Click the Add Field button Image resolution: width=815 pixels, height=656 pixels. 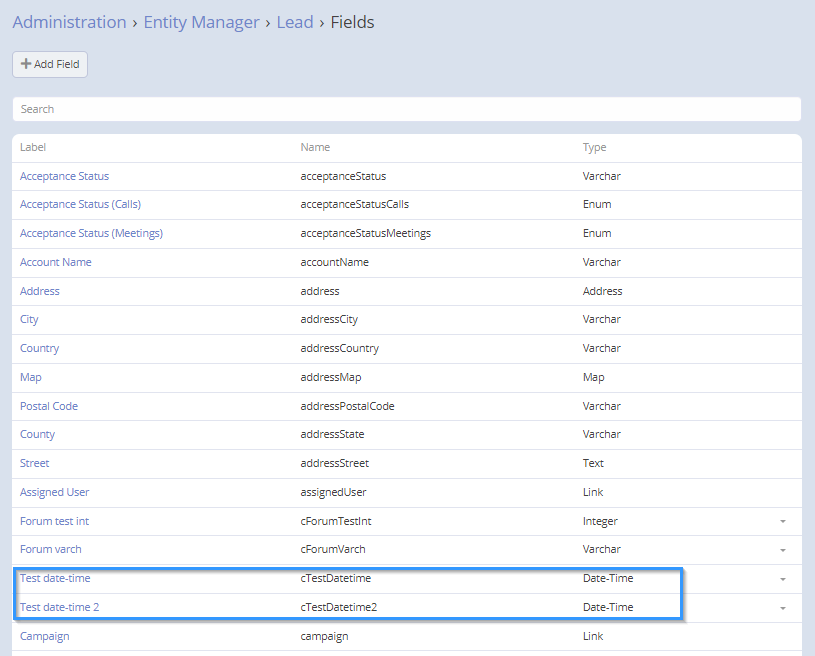click(50, 64)
